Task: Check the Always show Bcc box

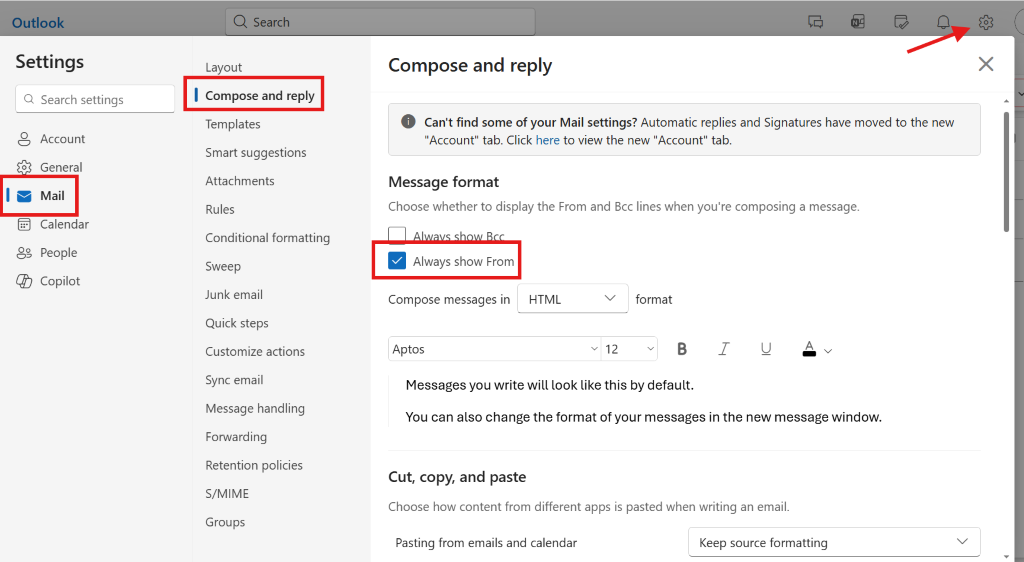Action: [x=397, y=235]
